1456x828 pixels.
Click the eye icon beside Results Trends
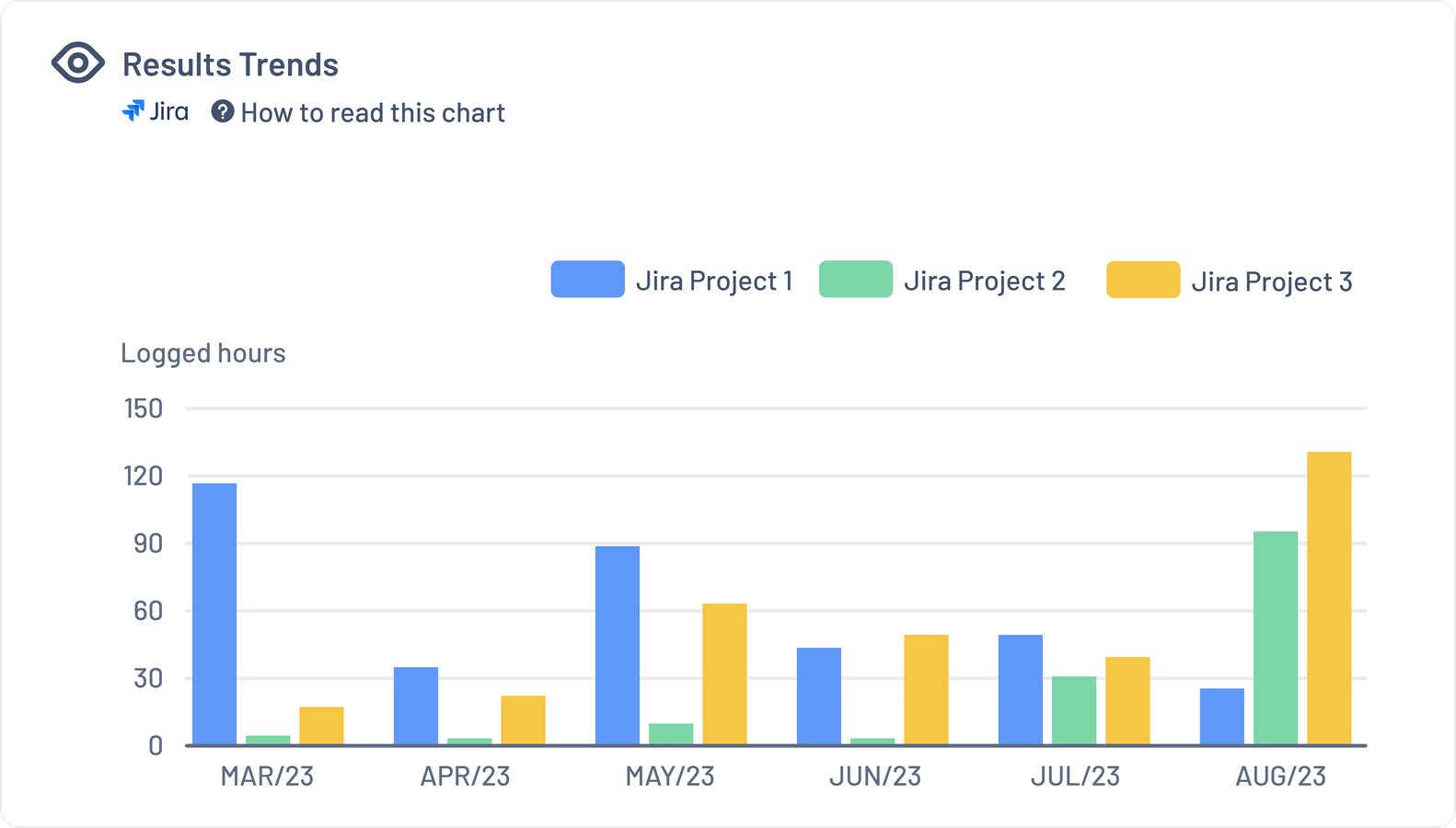click(77, 63)
